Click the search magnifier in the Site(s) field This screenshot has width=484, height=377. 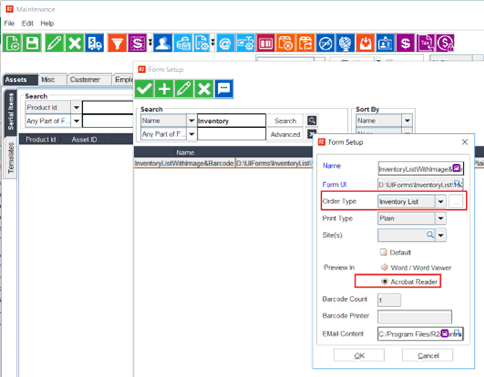[430, 235]
